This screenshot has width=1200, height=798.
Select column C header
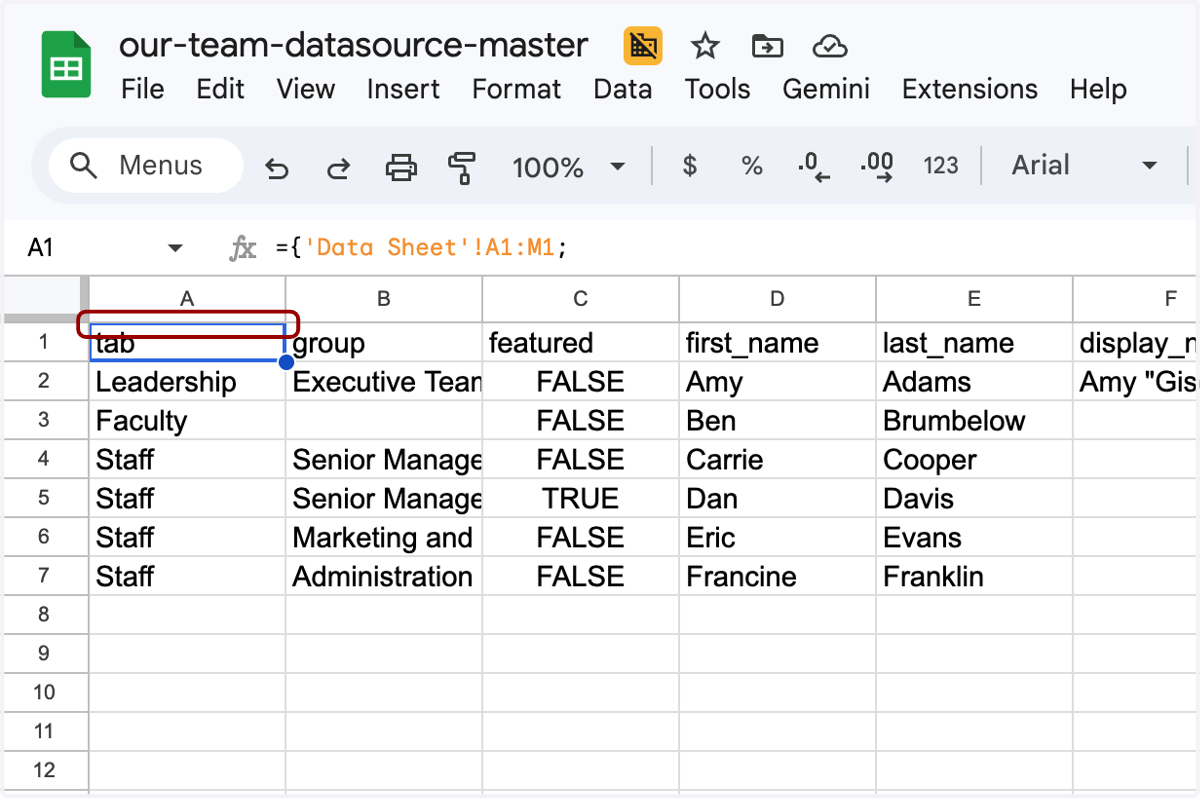pos(581,299)
